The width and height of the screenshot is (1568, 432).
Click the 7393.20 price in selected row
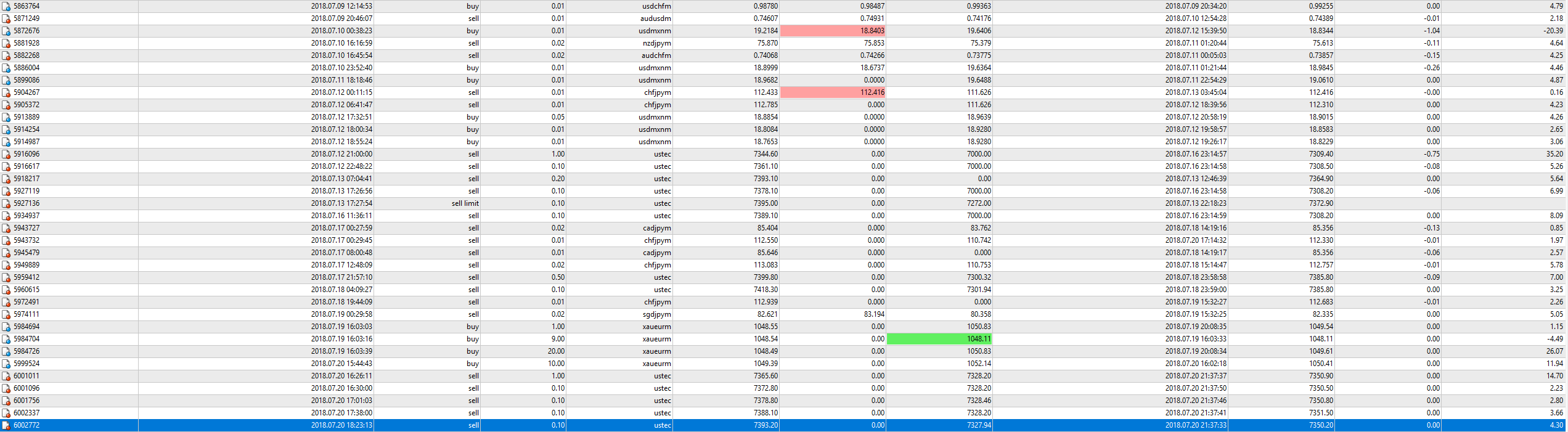[766, 425]
